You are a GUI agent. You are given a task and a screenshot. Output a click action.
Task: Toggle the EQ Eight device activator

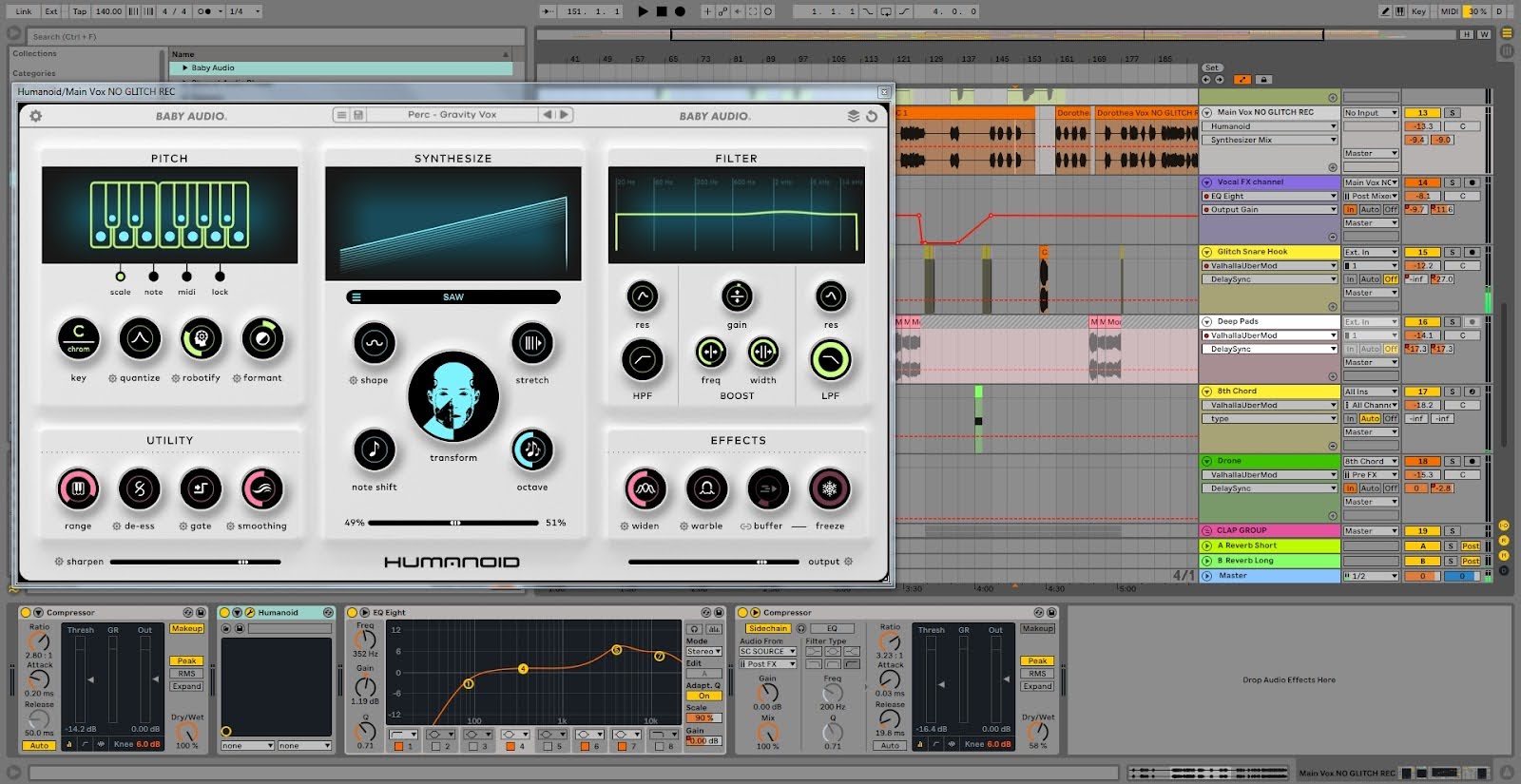(x=352, y=613)
